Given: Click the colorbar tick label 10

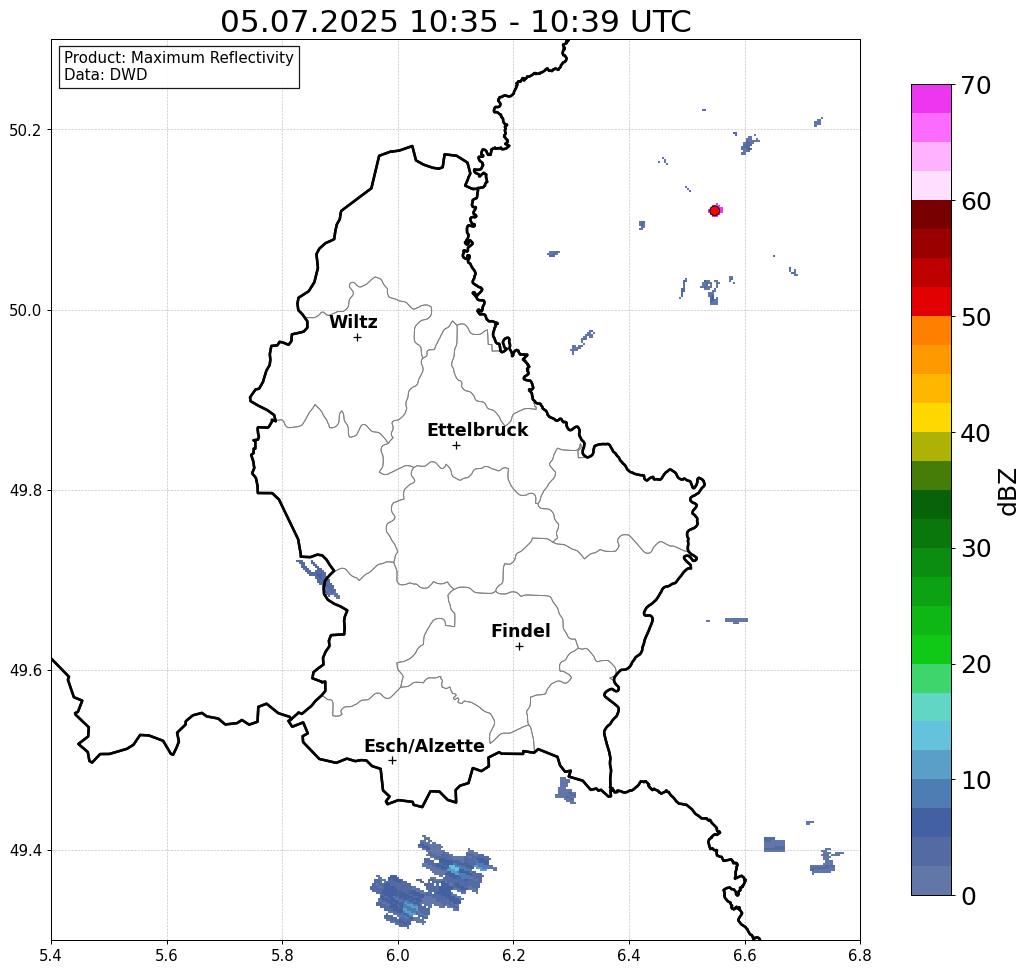Looking at the screenshot, I should (x=976, y=780).
